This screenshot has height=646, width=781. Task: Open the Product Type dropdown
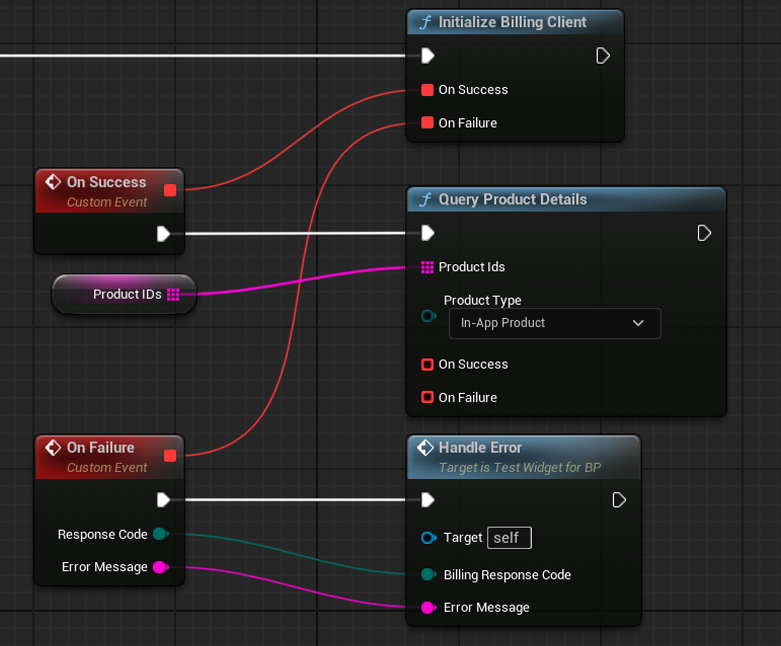pyautogui.click(x=553, y=323)
